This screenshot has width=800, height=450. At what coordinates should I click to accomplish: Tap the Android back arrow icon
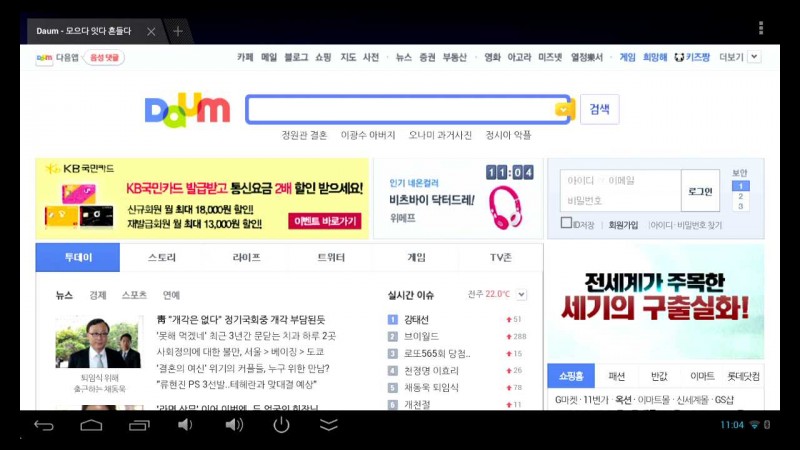(x=43, y=425)
